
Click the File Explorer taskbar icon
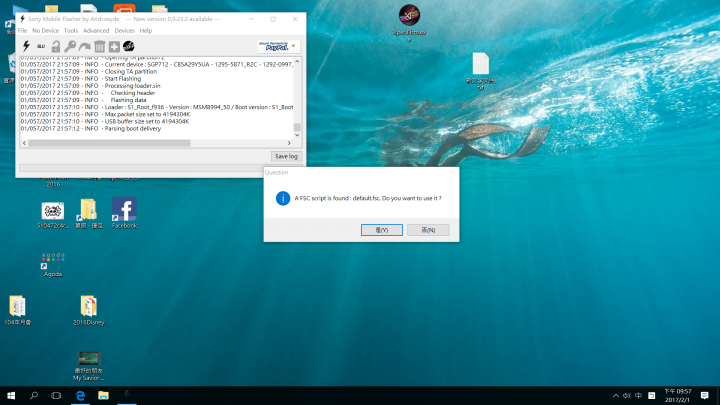103,395
